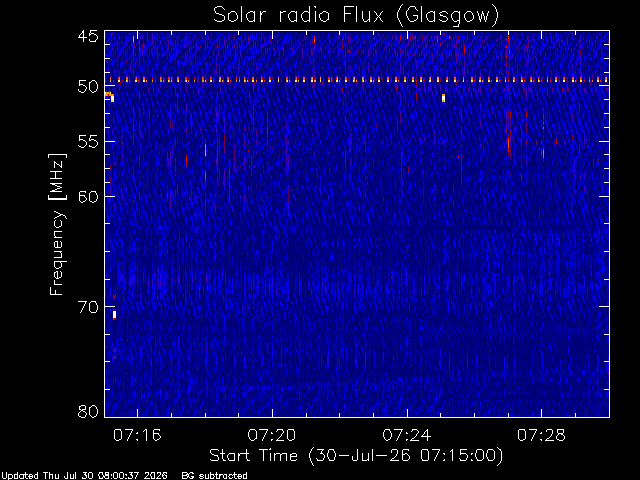
Task: Click the 60 MHz frequency axis label
Action: [x=88, y=197]
